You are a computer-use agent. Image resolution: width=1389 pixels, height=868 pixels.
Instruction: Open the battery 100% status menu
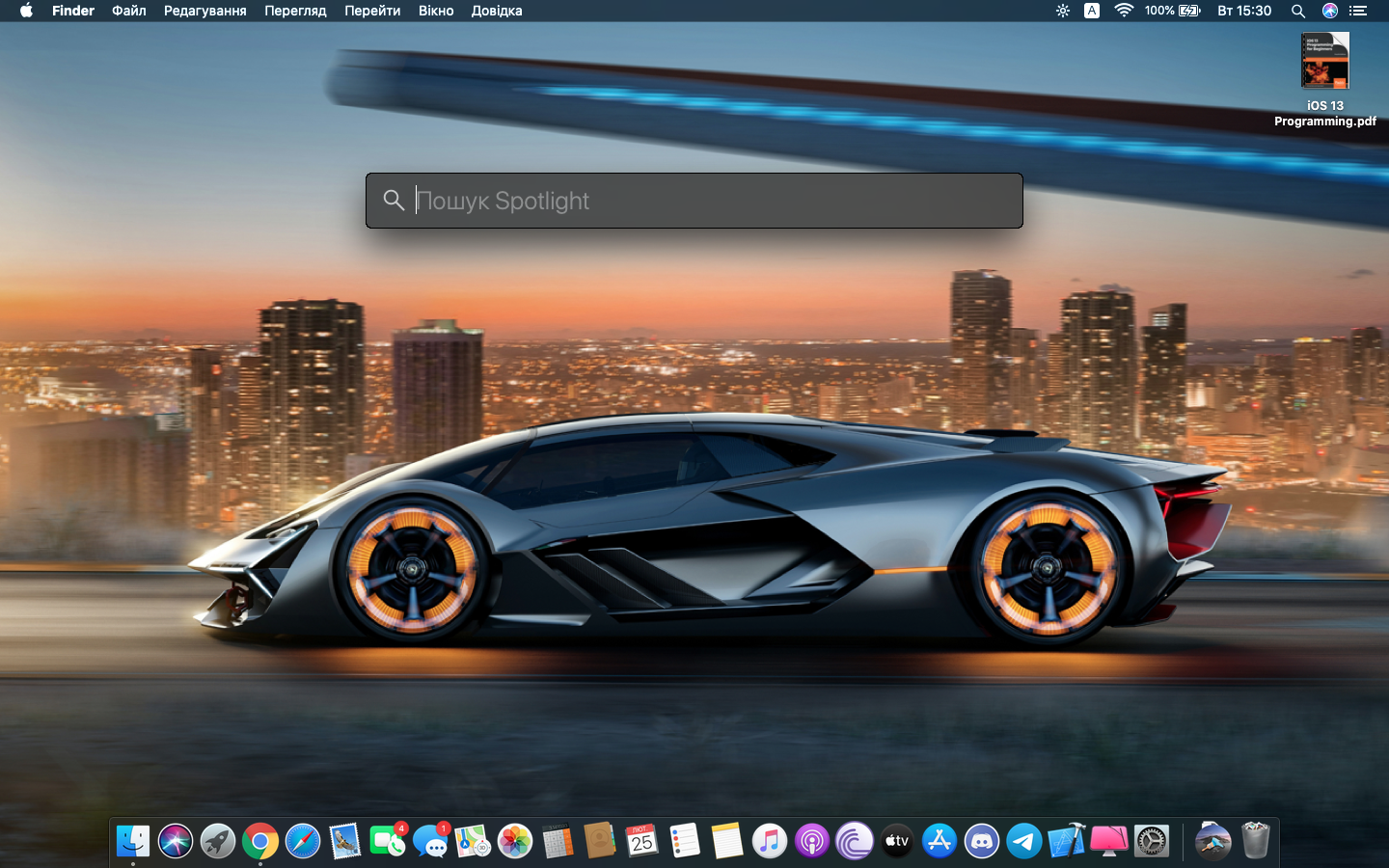1172,11
